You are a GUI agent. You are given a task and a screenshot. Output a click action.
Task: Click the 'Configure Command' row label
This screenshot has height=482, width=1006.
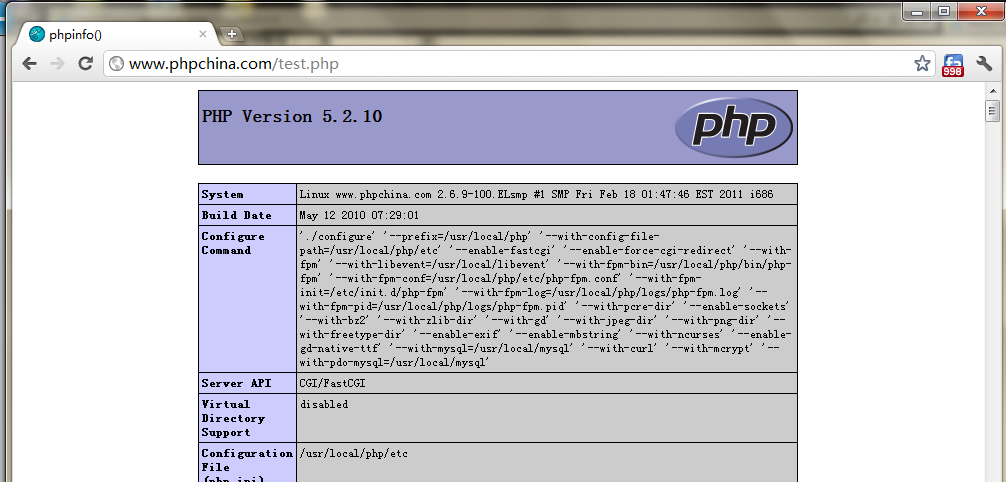click(x=233, y=243)
